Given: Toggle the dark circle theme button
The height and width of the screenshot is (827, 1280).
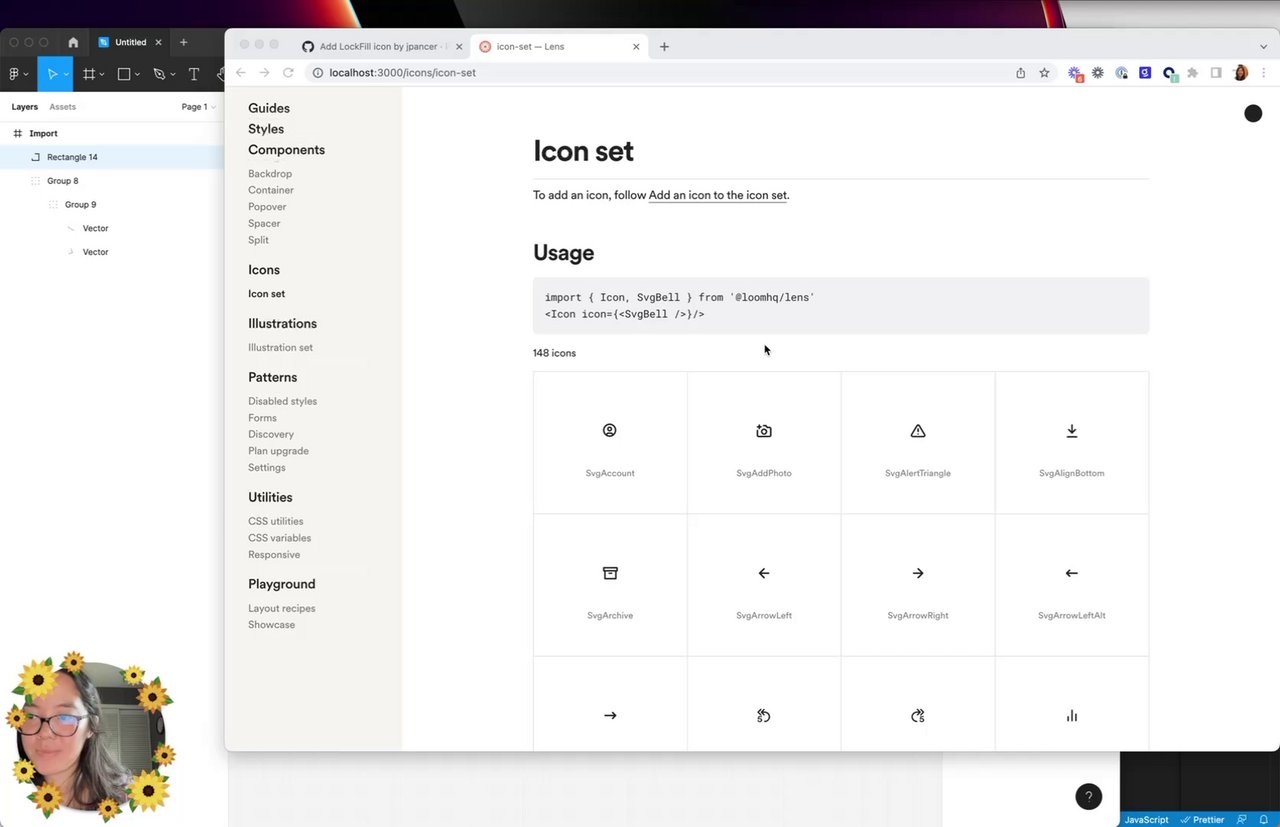Looking at the screenshot, I should tap(1253, 114).
